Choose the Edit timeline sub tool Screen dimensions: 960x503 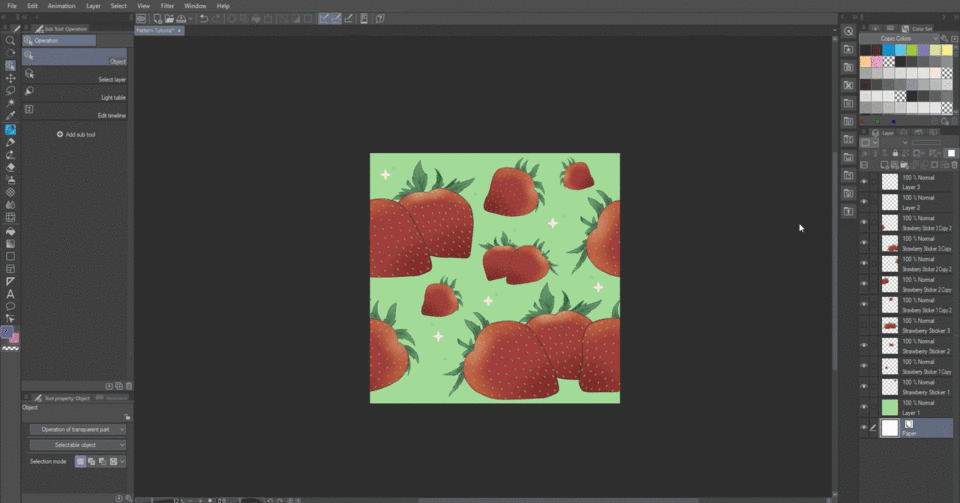coord(75,111)
